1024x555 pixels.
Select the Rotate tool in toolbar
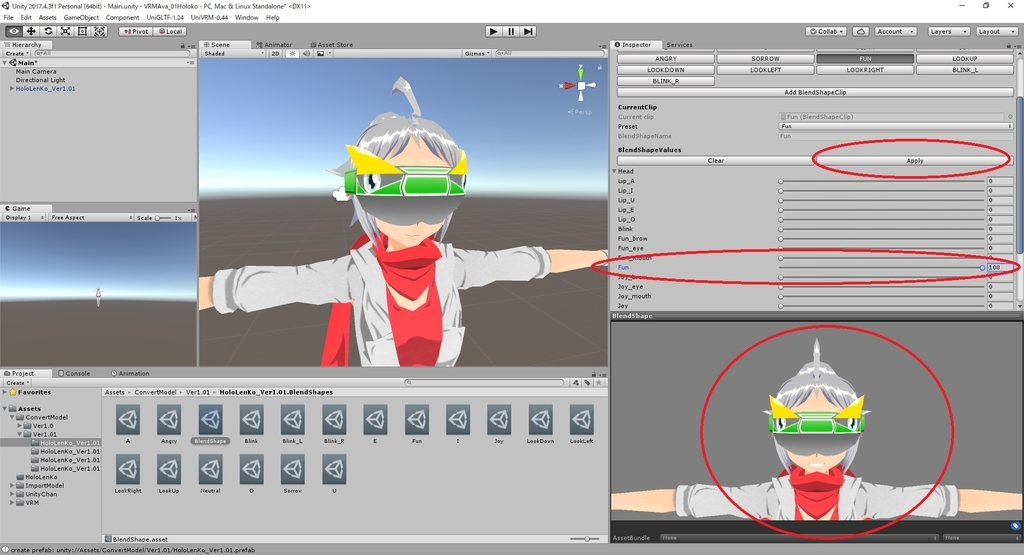pos(48,31)
